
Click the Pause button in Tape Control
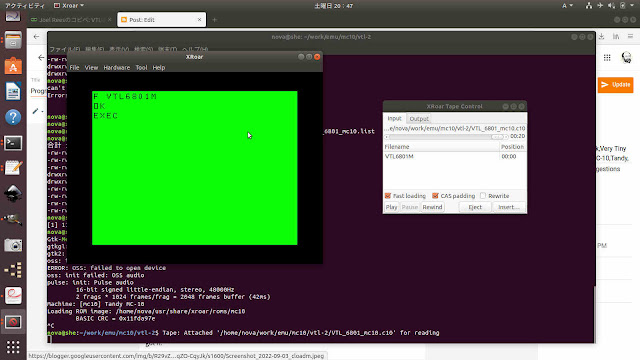[x=410, y=207]
